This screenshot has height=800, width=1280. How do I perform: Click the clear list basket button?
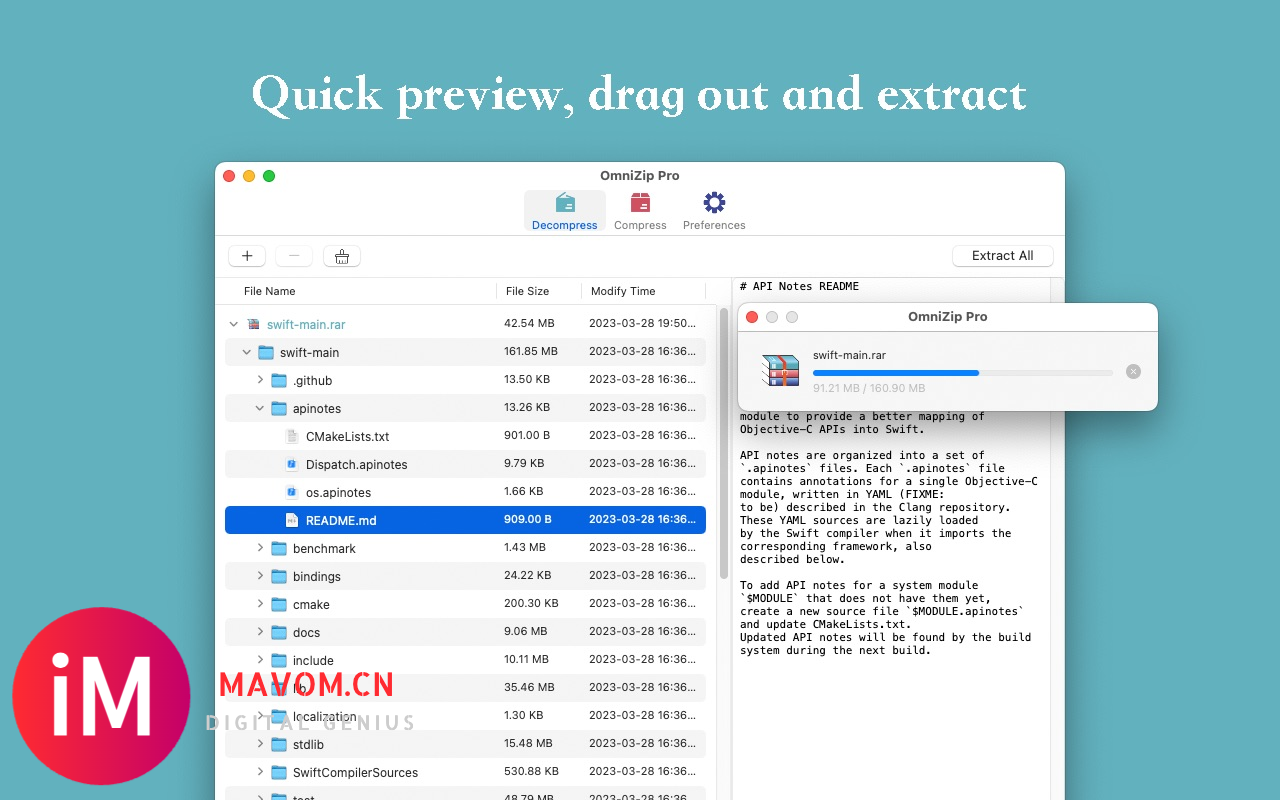(342, 256)
